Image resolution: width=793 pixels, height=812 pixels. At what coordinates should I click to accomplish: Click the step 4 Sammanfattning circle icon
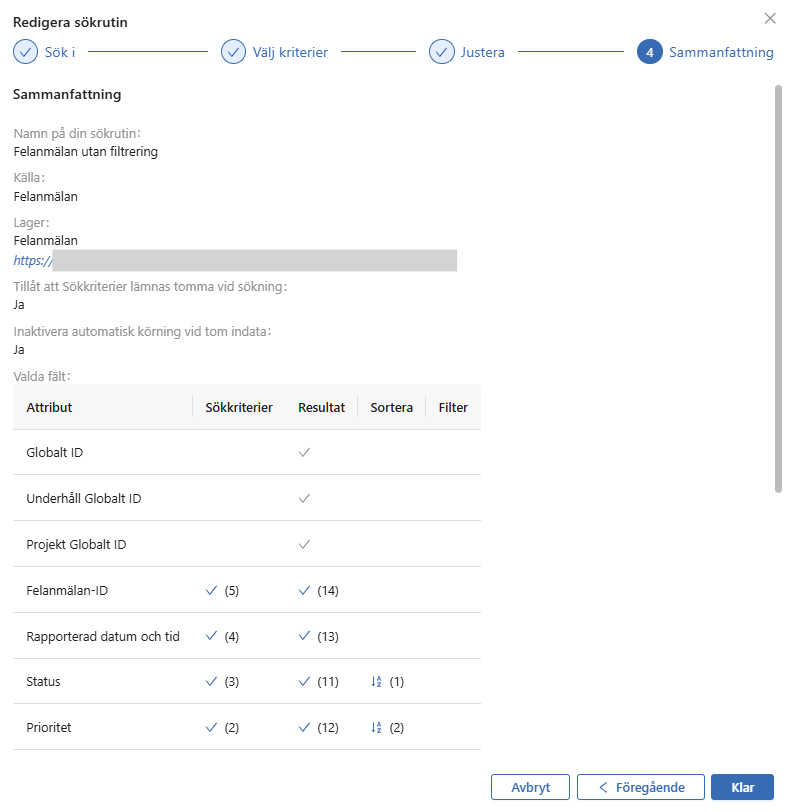pos(649,52)
